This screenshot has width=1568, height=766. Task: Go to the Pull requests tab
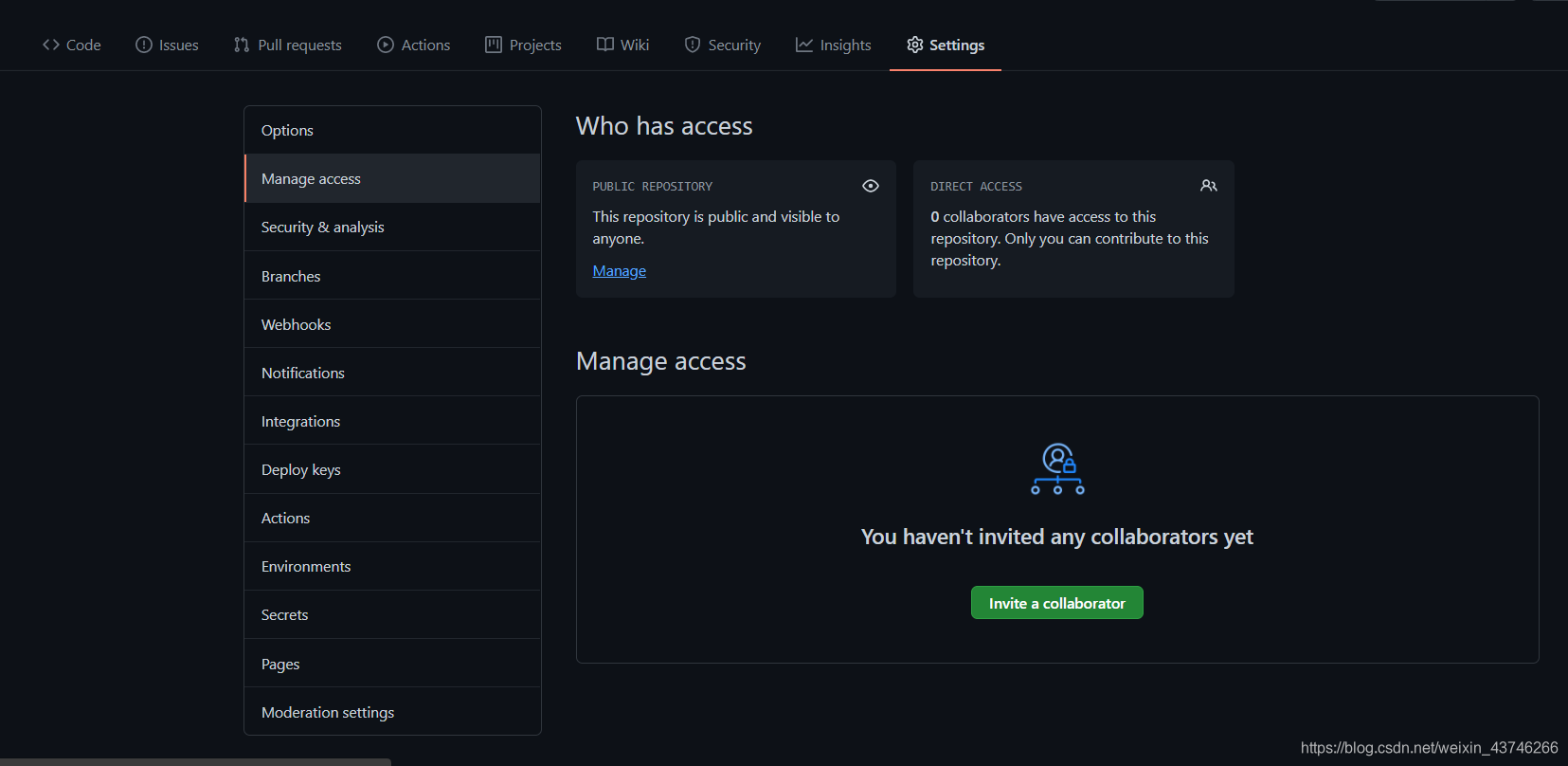(288, 45)
